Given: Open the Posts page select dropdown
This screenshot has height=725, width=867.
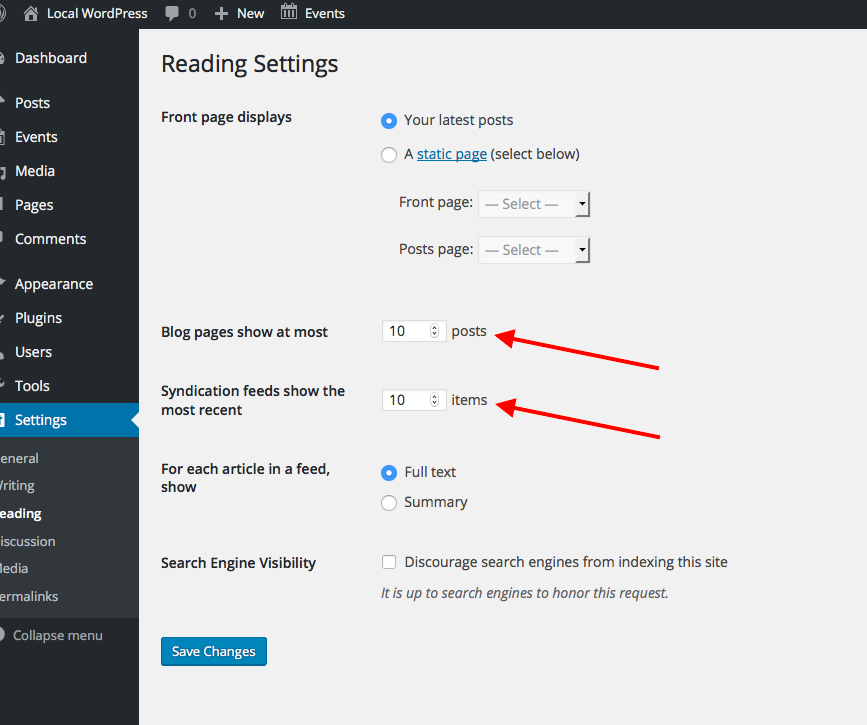Looking at the screenshot, I should point(534,250).
